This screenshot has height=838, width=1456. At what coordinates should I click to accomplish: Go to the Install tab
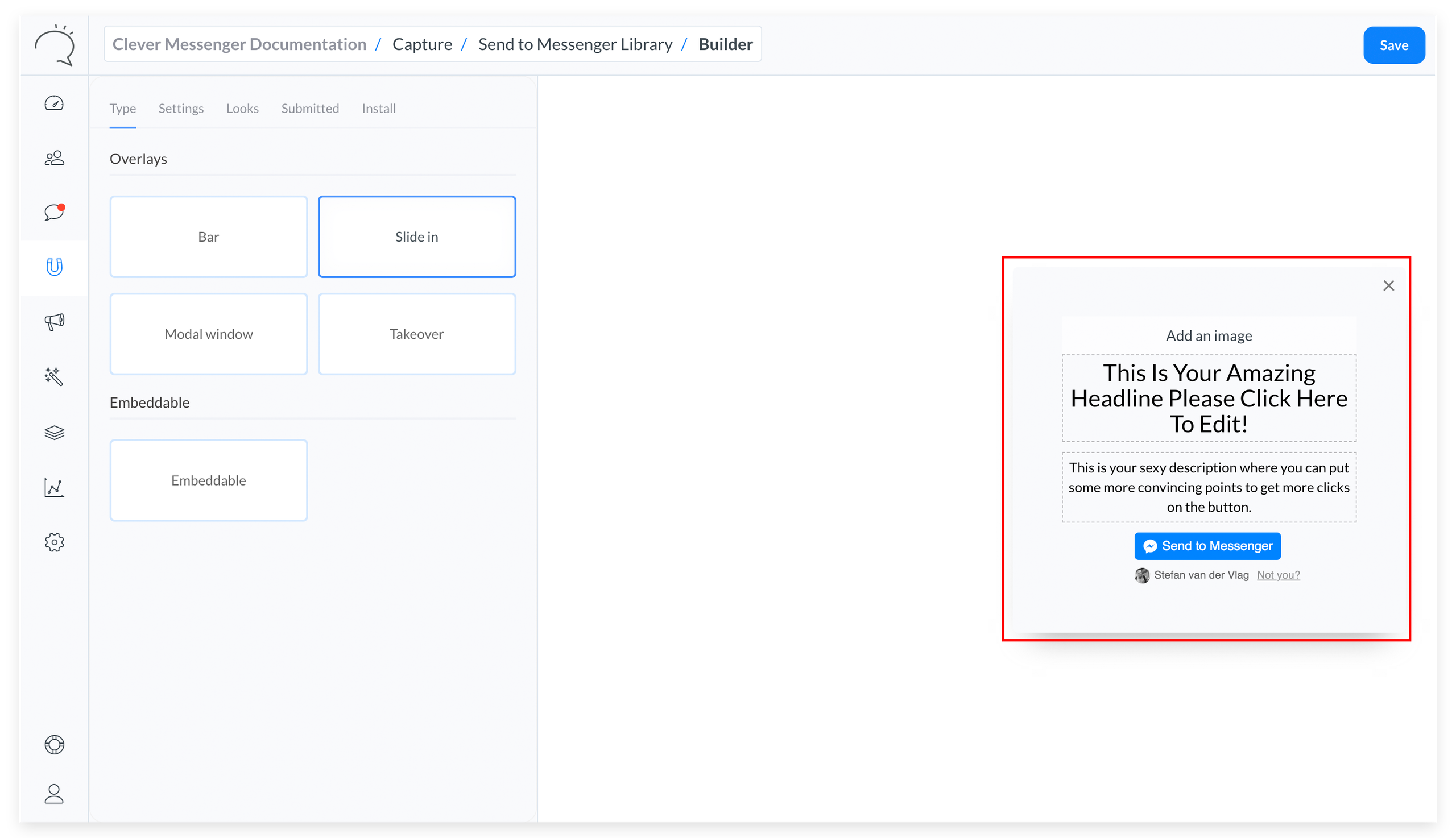coord(378,109)
